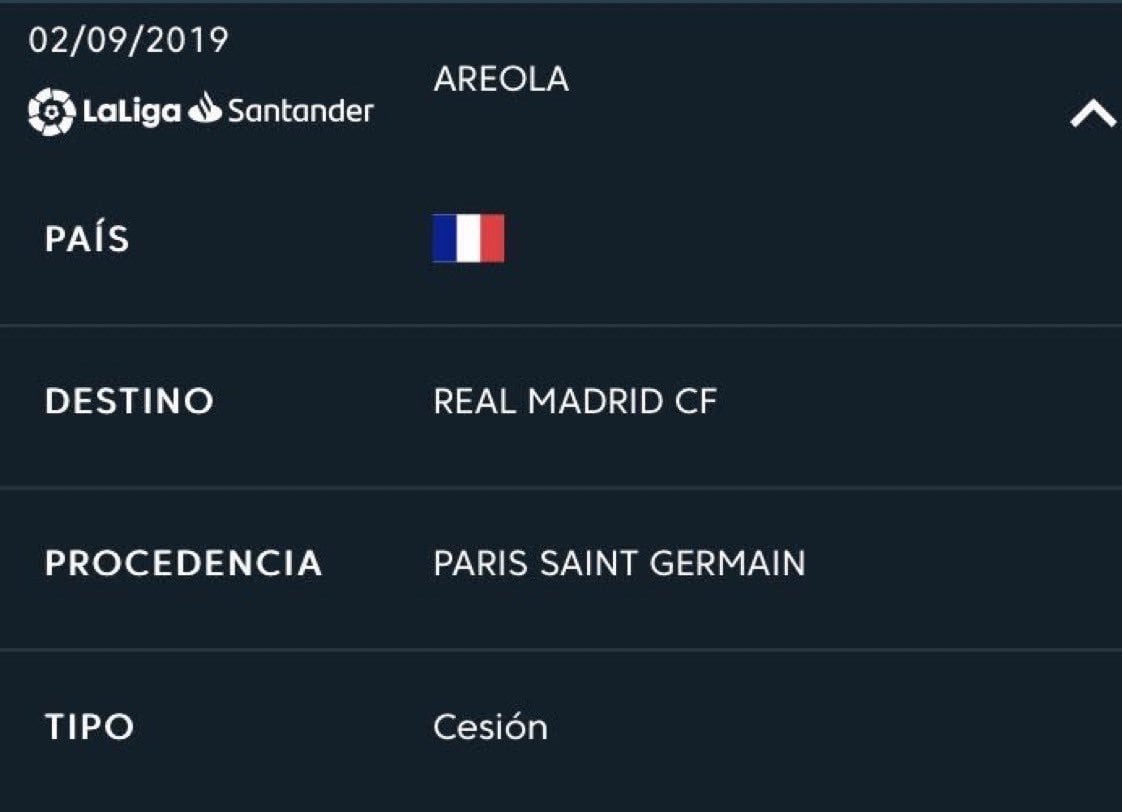Click the French flag icon

pos(468,238)
